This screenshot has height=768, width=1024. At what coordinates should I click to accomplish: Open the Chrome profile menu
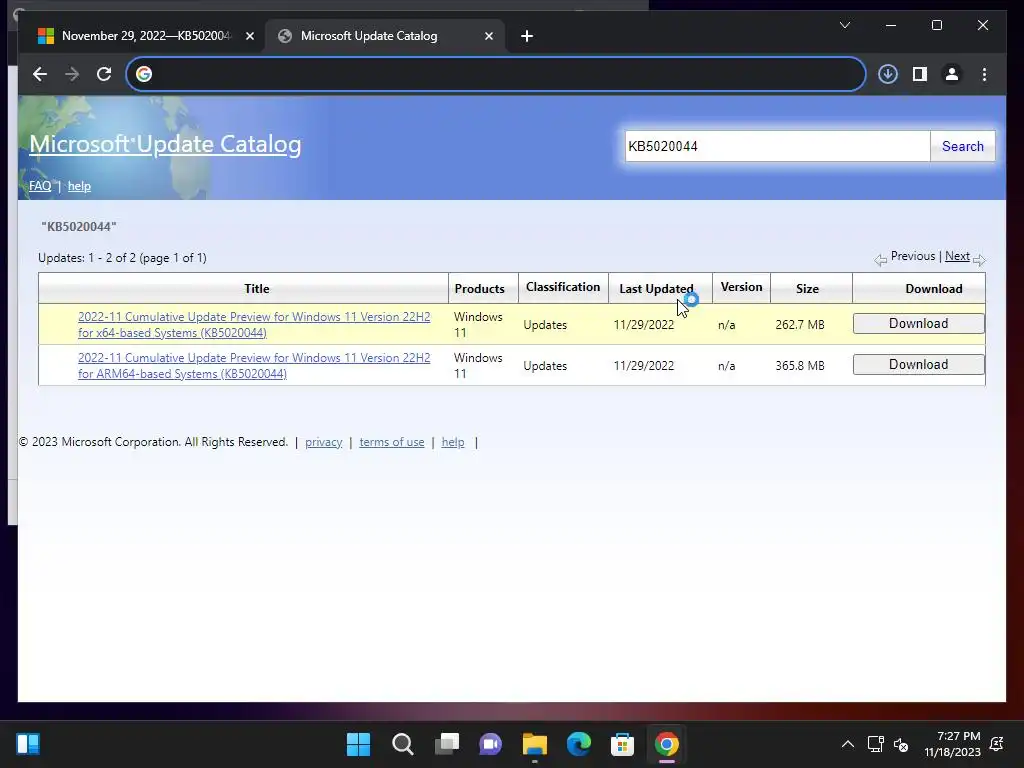pyautogui.click(x=952, y=74)
